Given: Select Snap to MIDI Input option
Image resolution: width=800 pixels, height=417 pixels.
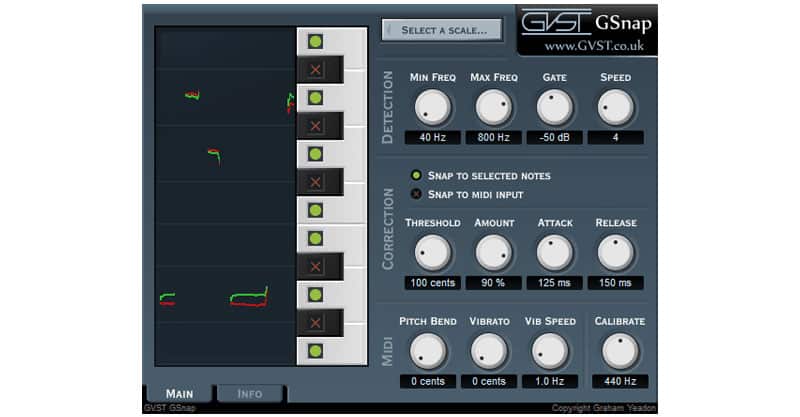Looking at the screenshot, I should point(467,194).
